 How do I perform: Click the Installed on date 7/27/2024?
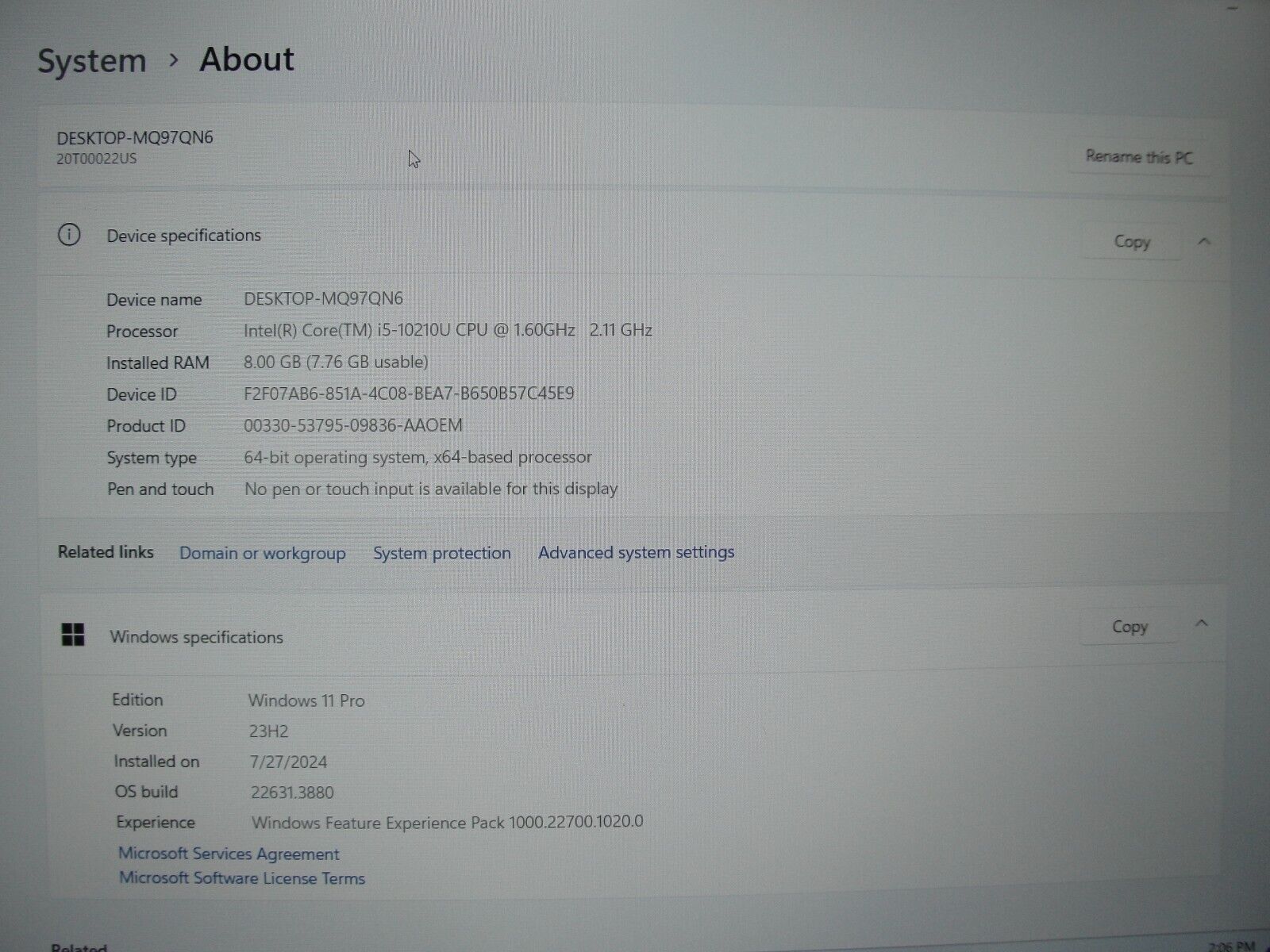(288, 762)
